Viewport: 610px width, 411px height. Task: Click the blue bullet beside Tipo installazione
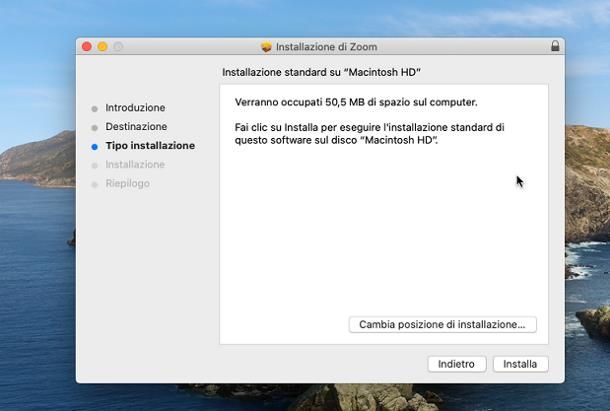pyautogui.click(x=95, y=147)
